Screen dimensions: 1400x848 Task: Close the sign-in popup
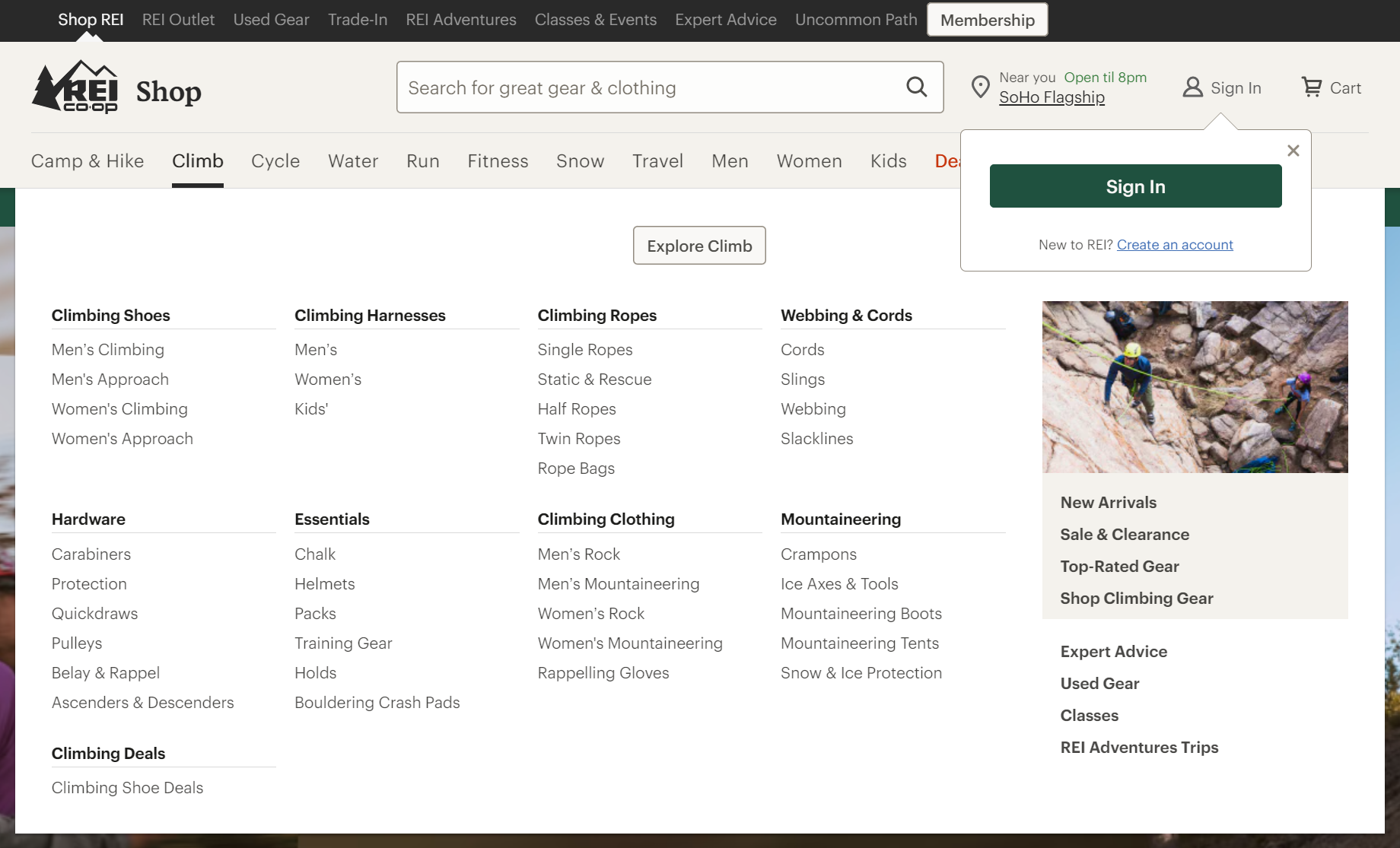coord(1293,151)
